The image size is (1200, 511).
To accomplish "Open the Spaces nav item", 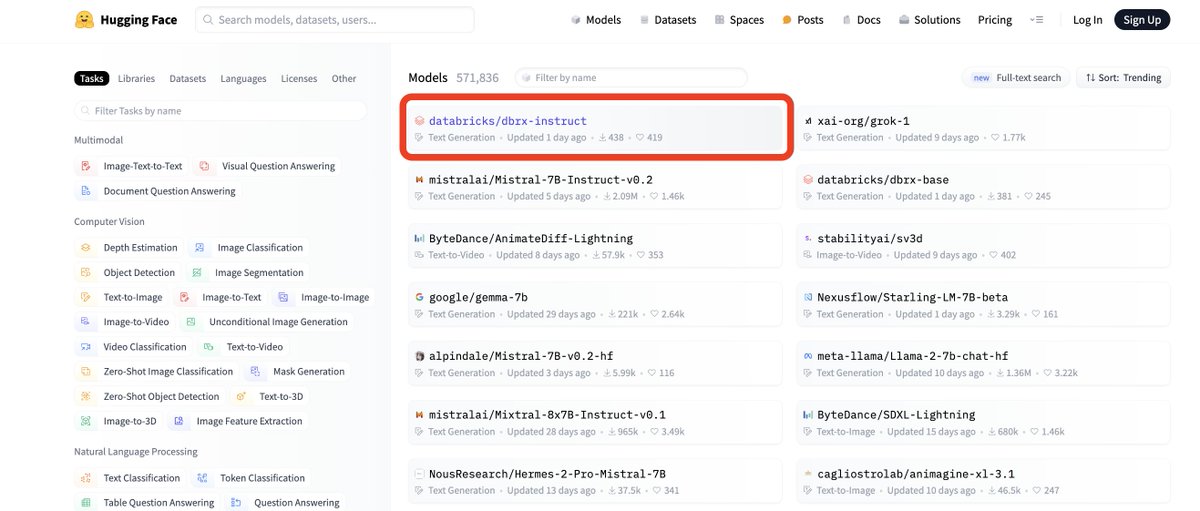I will [739, 20].
